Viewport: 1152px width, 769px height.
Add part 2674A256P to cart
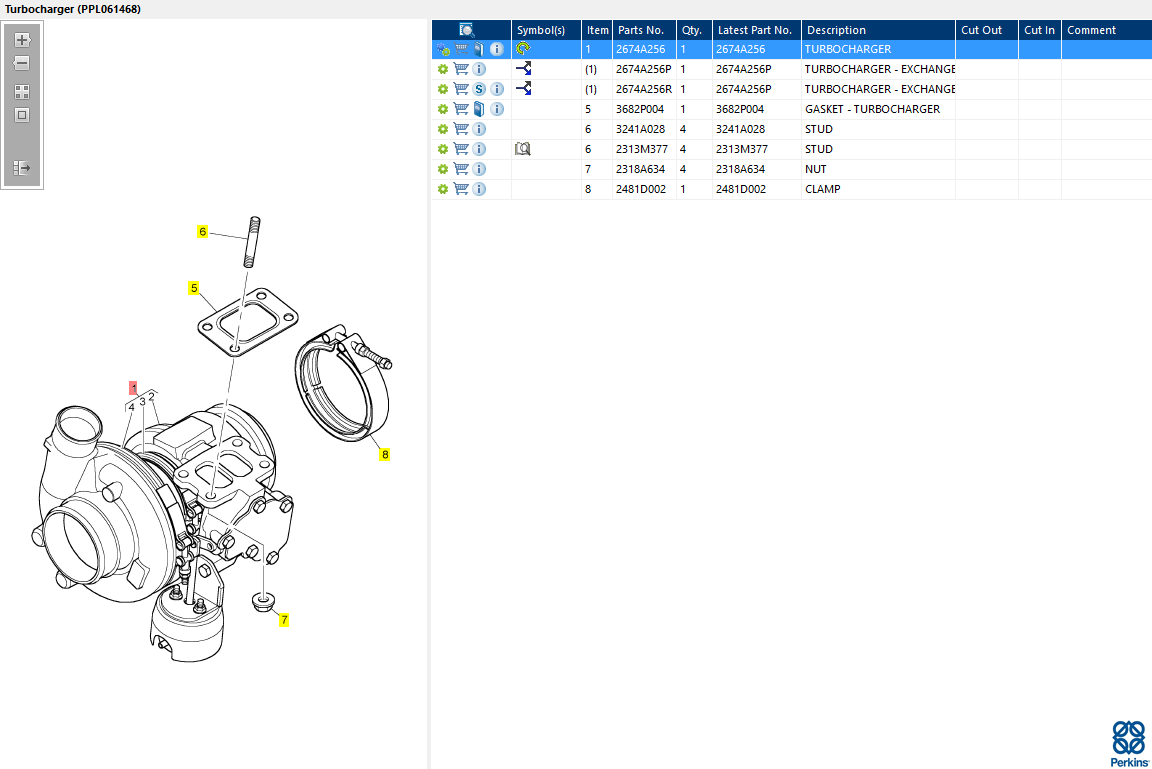(x=461, y=69)
